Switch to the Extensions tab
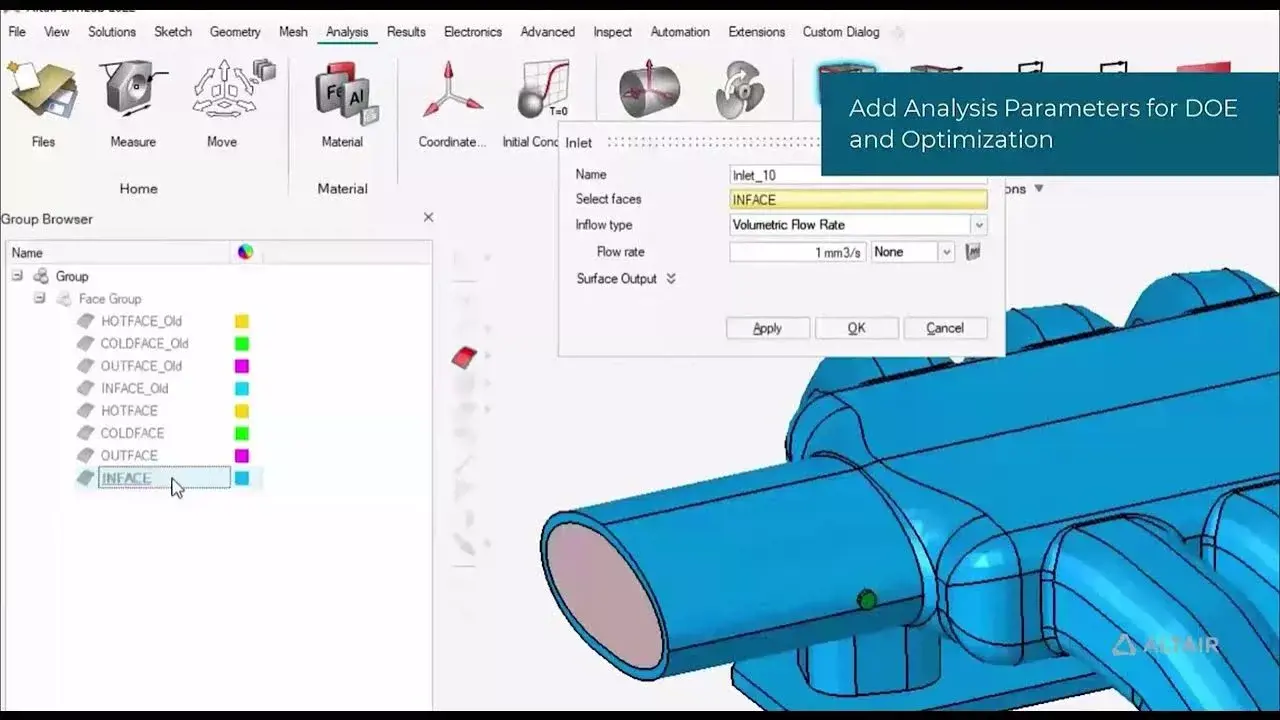Screen dimensions: 1280x720 tap(757, 32)
